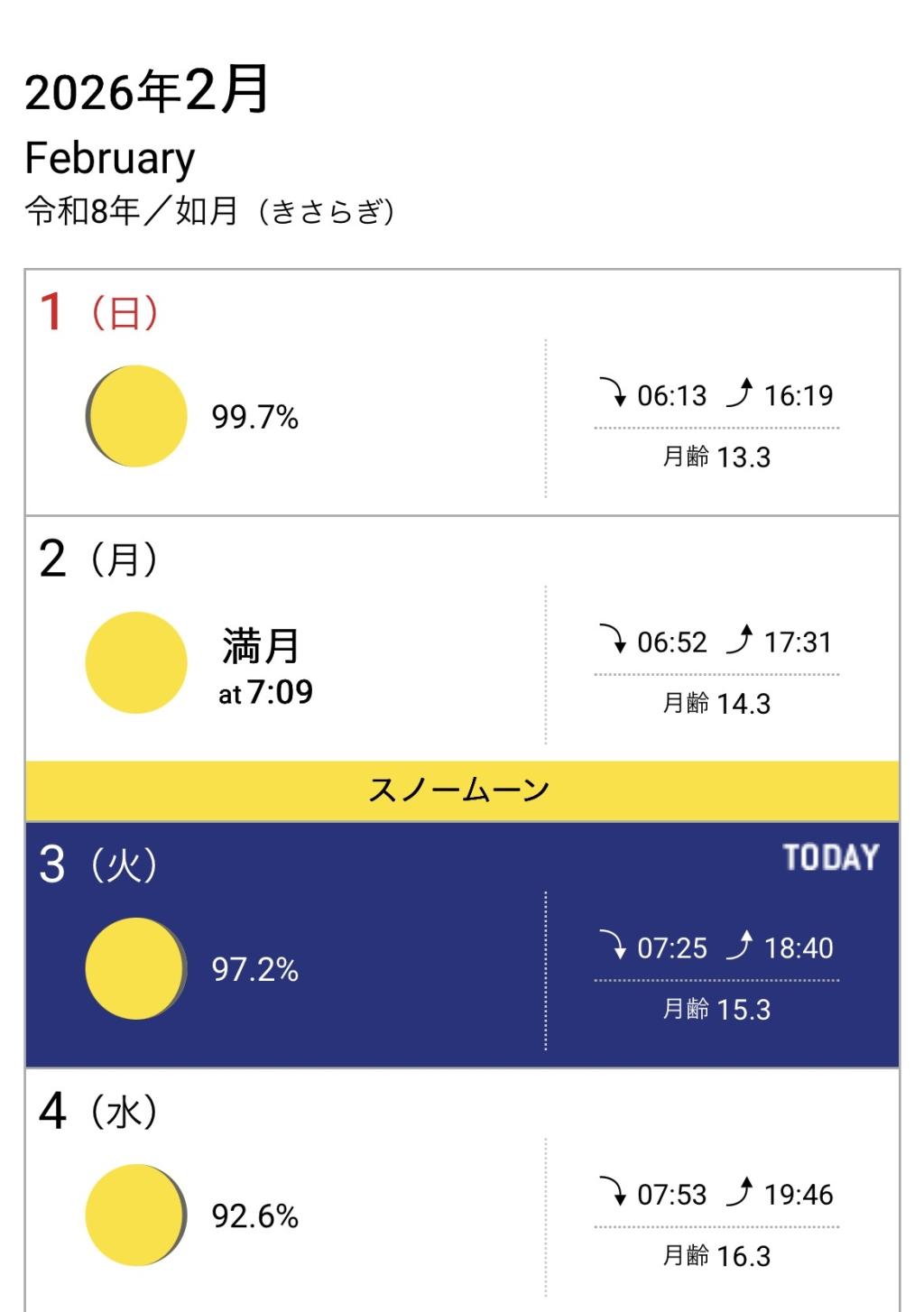Tap the full moon icon on February 2
924x1312 pixels.
(x=136, y=662)
